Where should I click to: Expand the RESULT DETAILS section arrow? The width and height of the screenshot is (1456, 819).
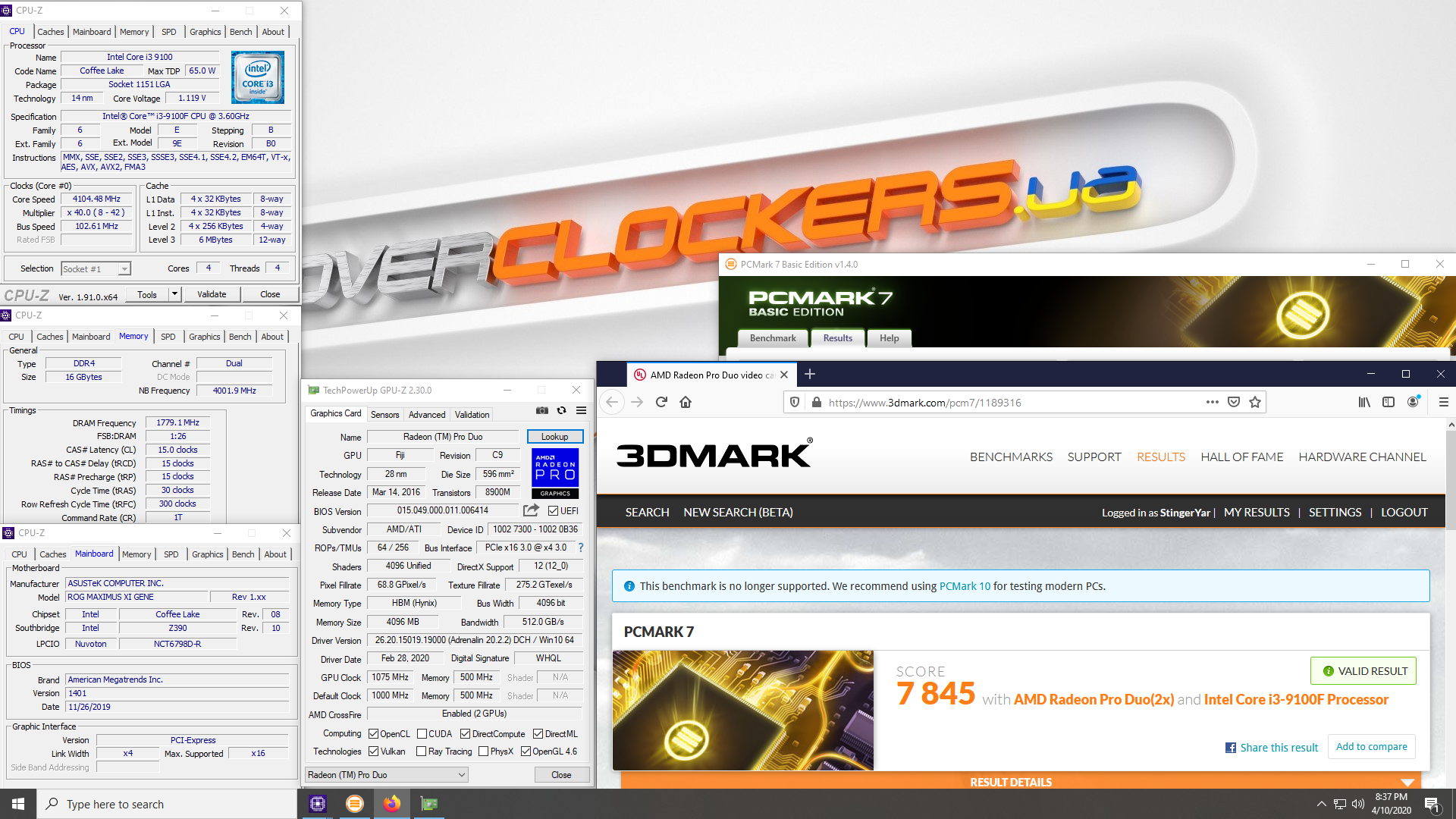click(x=1408, y=782)
